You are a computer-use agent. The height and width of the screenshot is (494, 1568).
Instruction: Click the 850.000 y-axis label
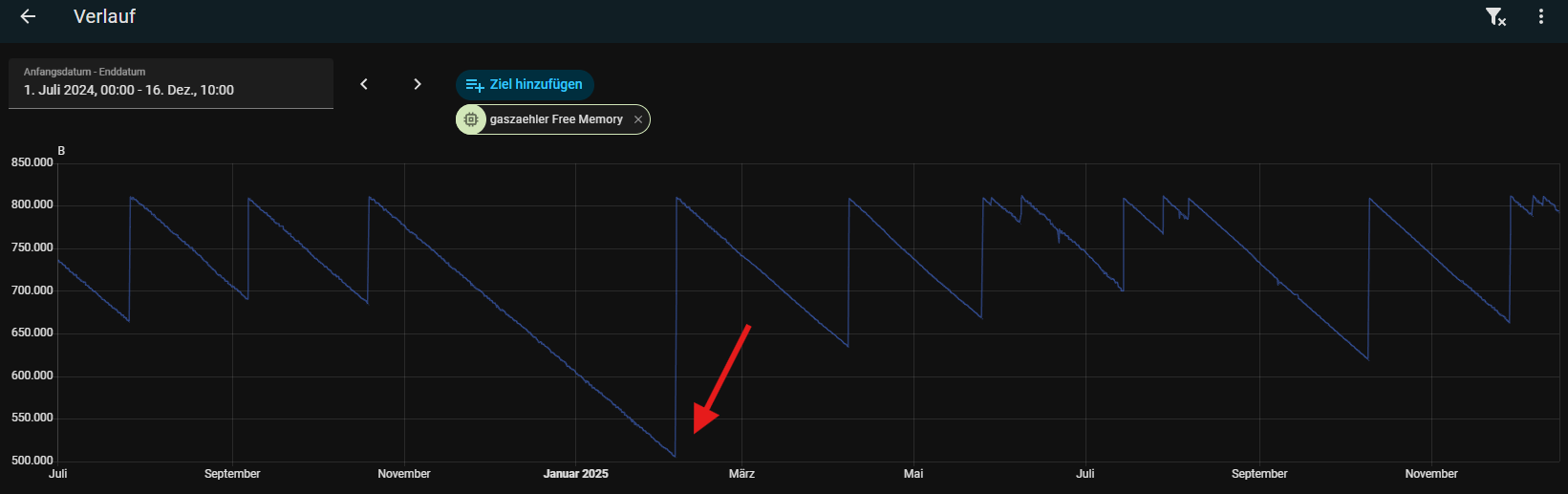point(32,162)
